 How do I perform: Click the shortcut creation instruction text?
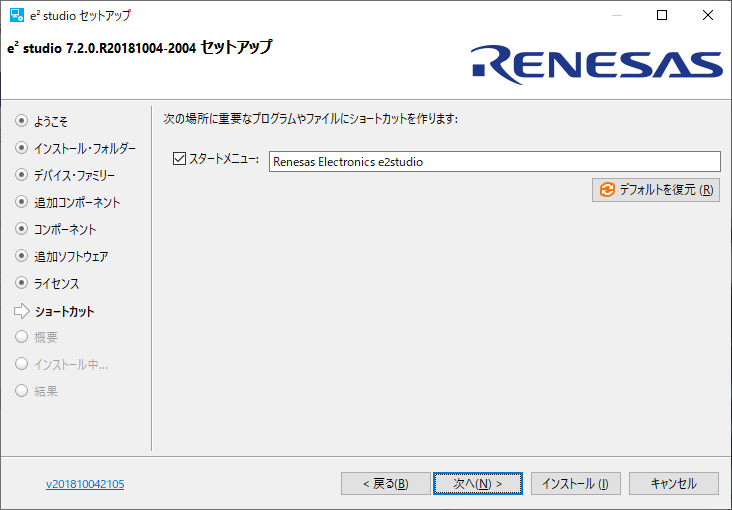point(310,119)
